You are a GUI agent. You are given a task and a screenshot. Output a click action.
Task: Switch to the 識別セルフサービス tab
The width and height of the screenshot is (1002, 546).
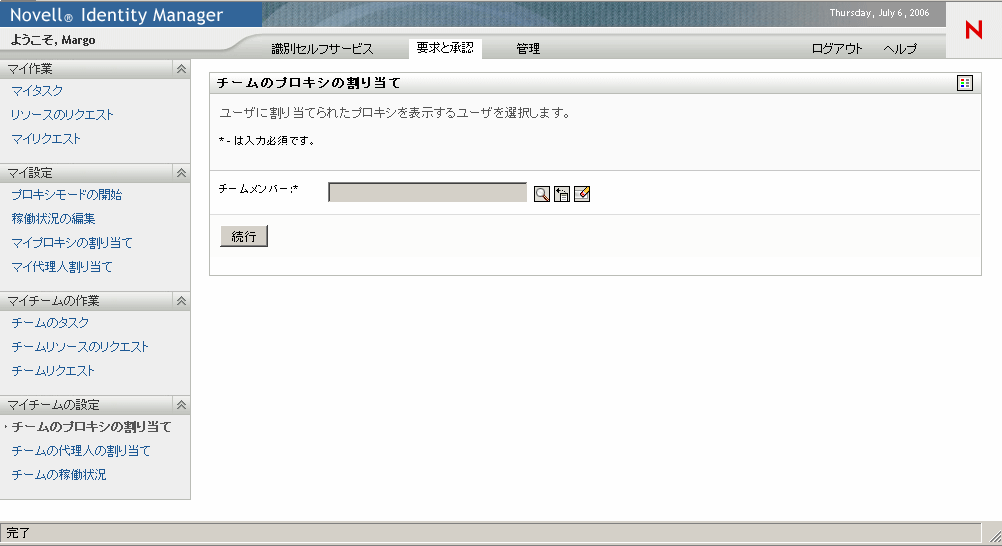coord(322,49)
